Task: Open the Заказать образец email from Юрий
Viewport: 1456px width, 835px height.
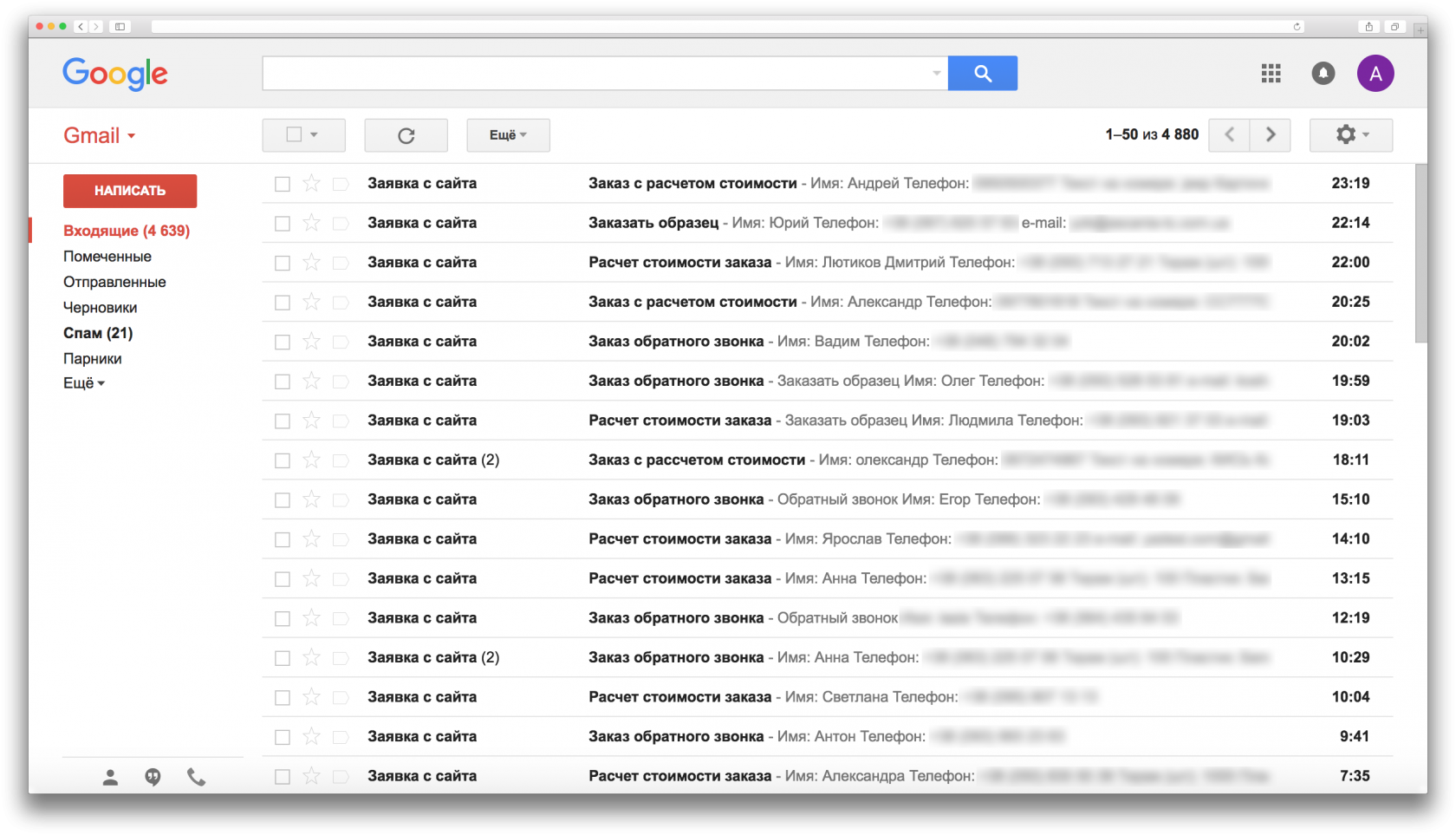Action: (828, 223)
